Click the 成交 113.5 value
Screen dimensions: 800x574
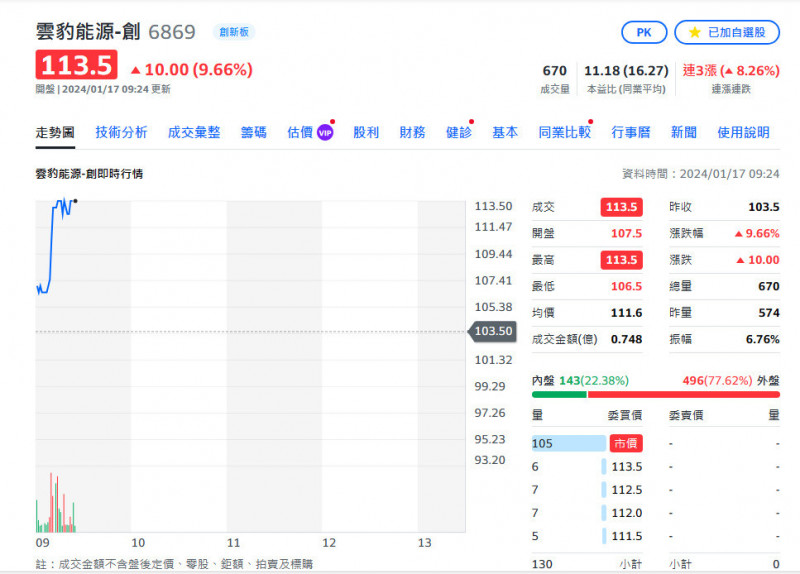point(621,207)
